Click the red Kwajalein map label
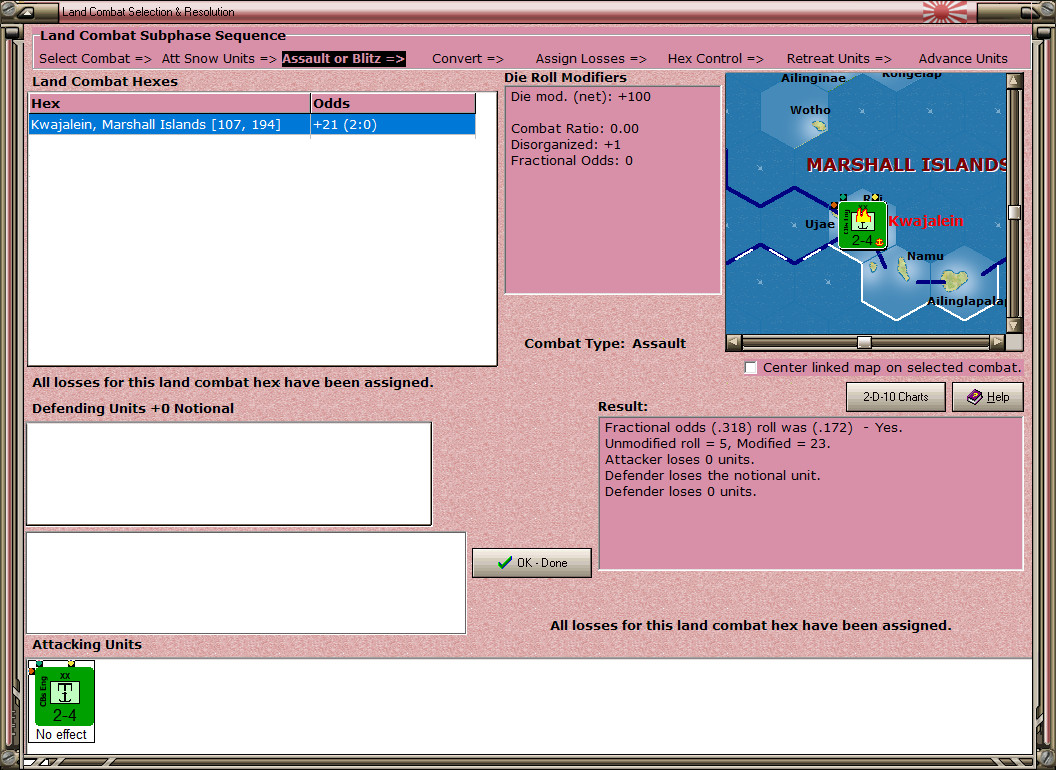Viewport: 1056px width, 770px height. tap(925, 221)
